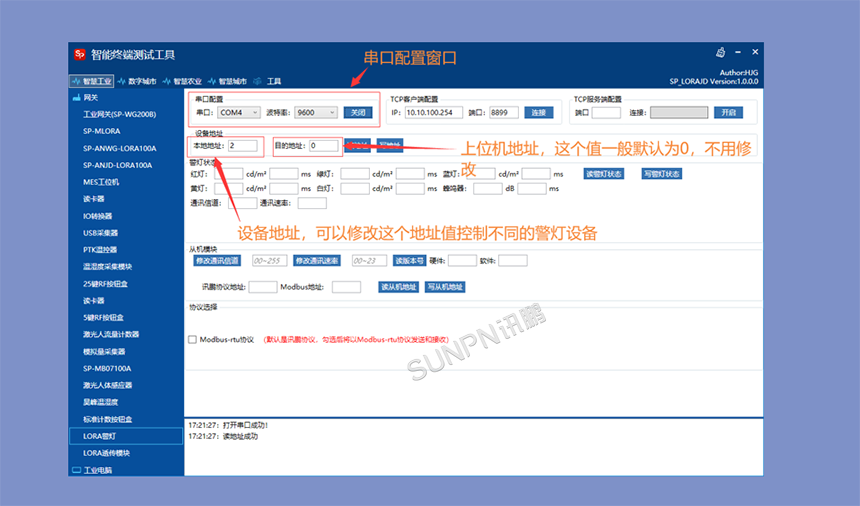Click the 读从机地址 button
The image size is (860, 506).
[399, 287]
